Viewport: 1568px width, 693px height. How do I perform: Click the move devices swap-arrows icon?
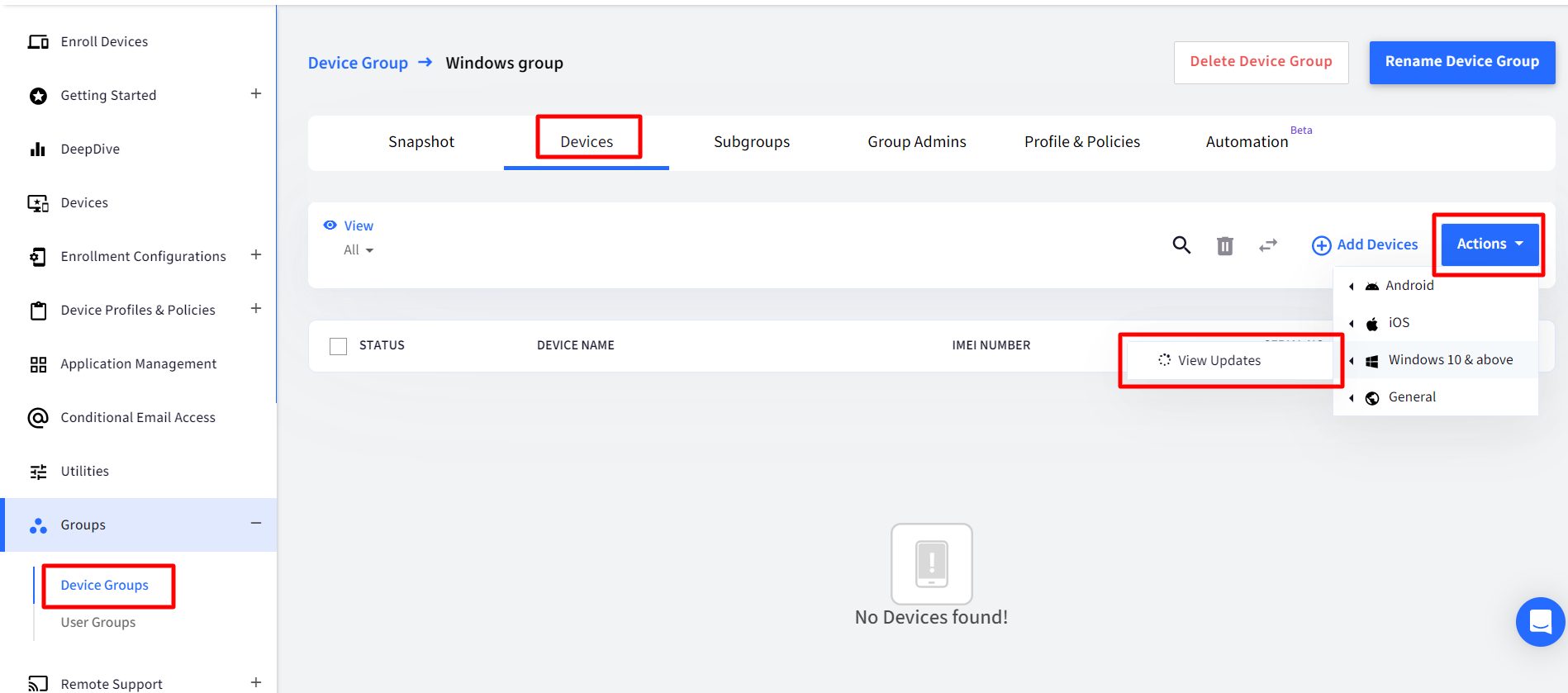(x=1268, y=245)
